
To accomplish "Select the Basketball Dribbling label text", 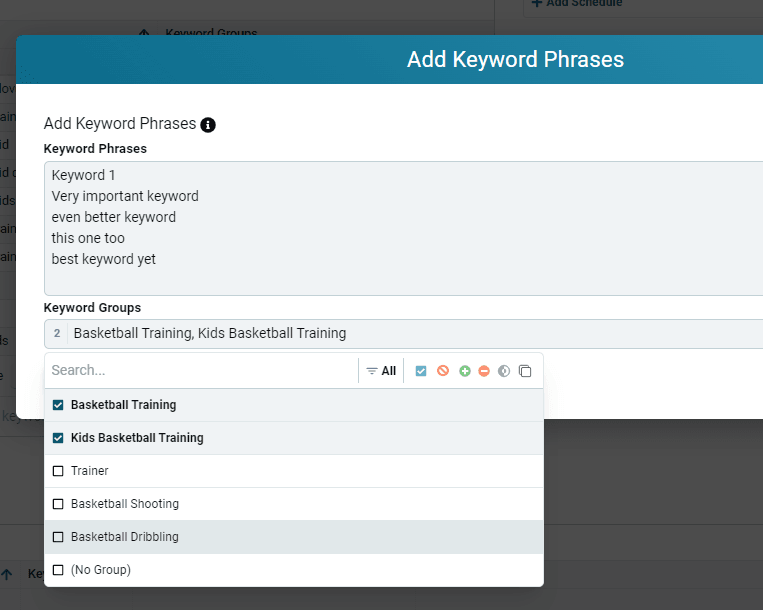I will pos(125,537).
